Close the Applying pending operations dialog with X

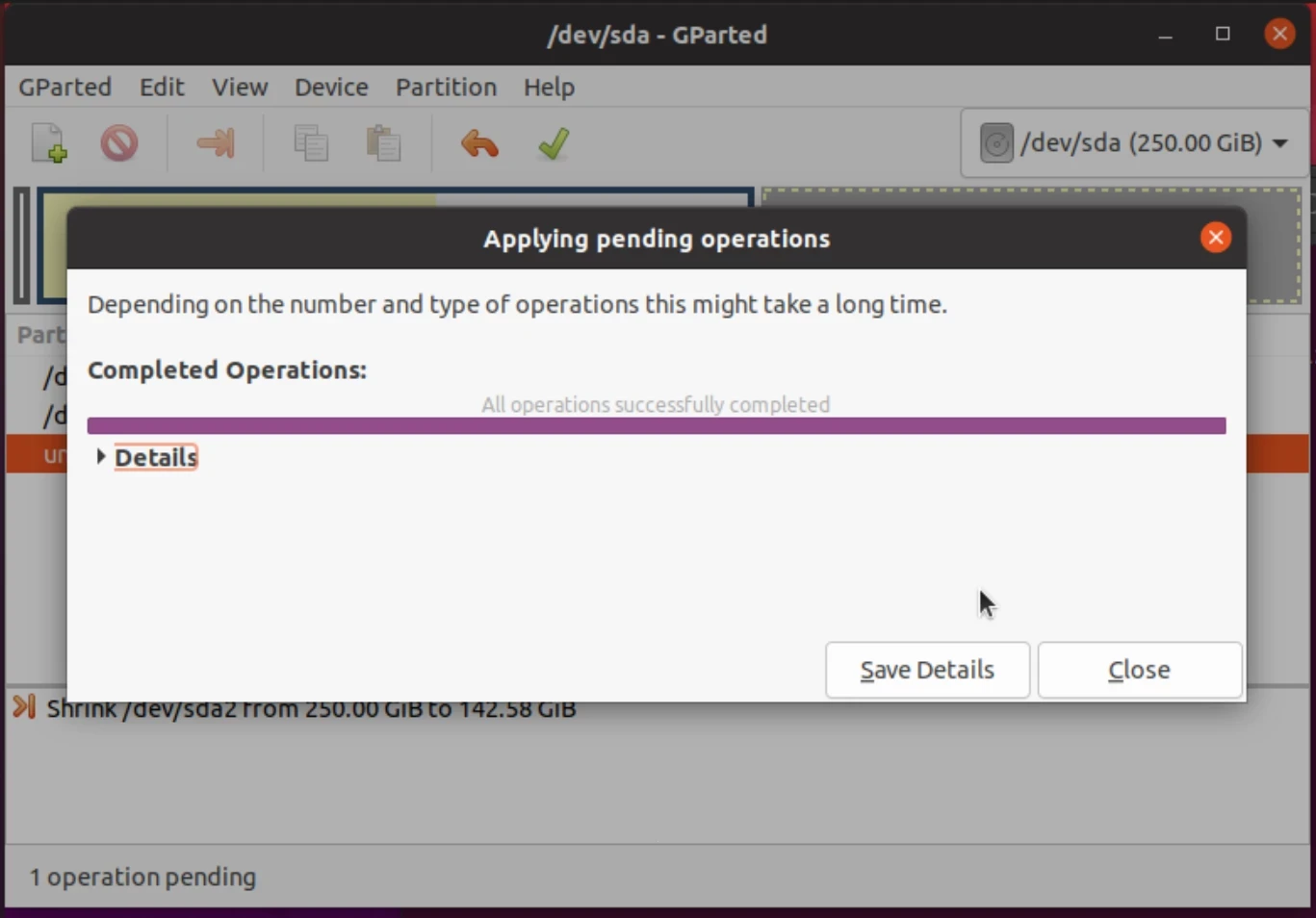[x=1216, y=238]
